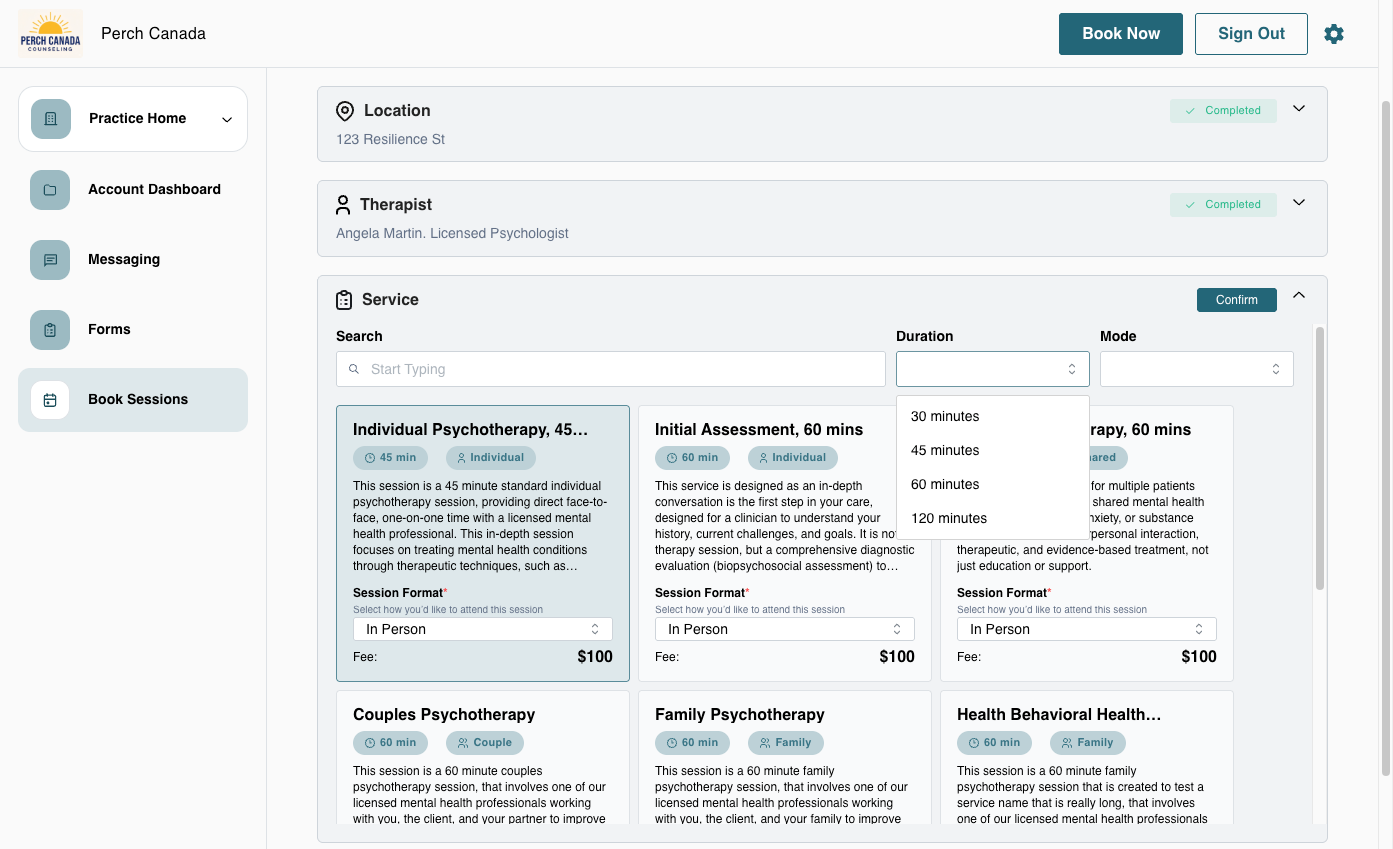Click the Therapist Completed status badge
The height and width of the screenshot is (849, 1393).
(1223, 205)
